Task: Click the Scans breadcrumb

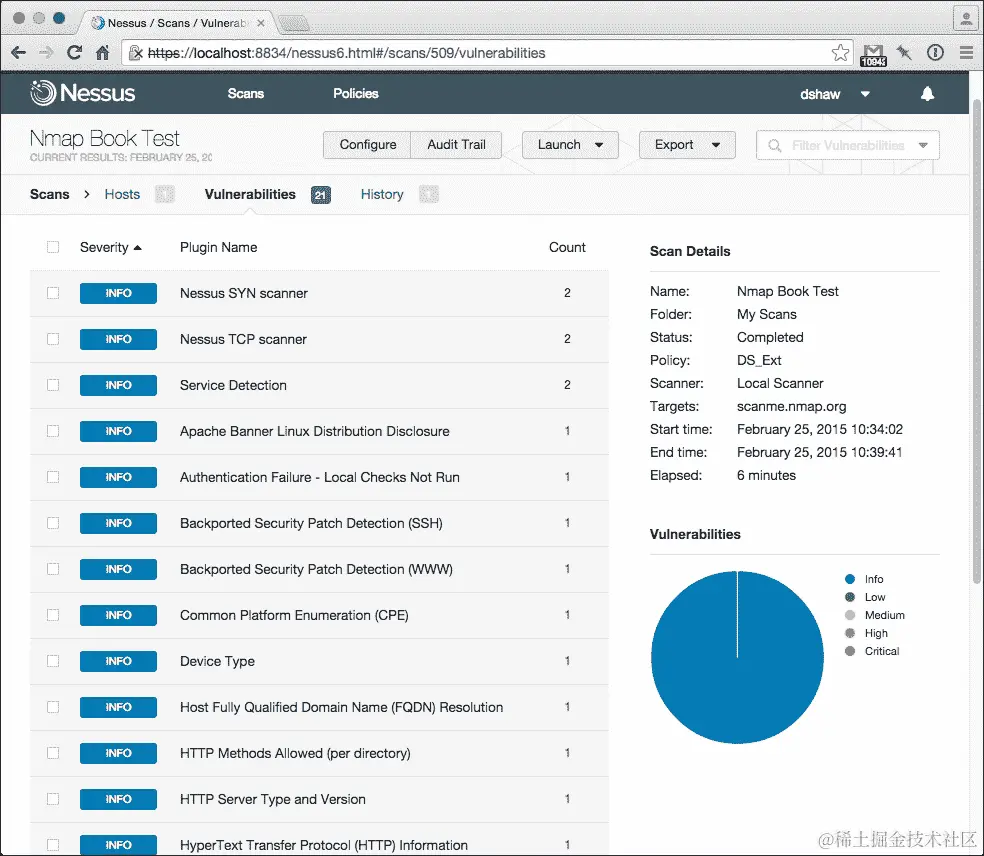Action: pos(50,195)
